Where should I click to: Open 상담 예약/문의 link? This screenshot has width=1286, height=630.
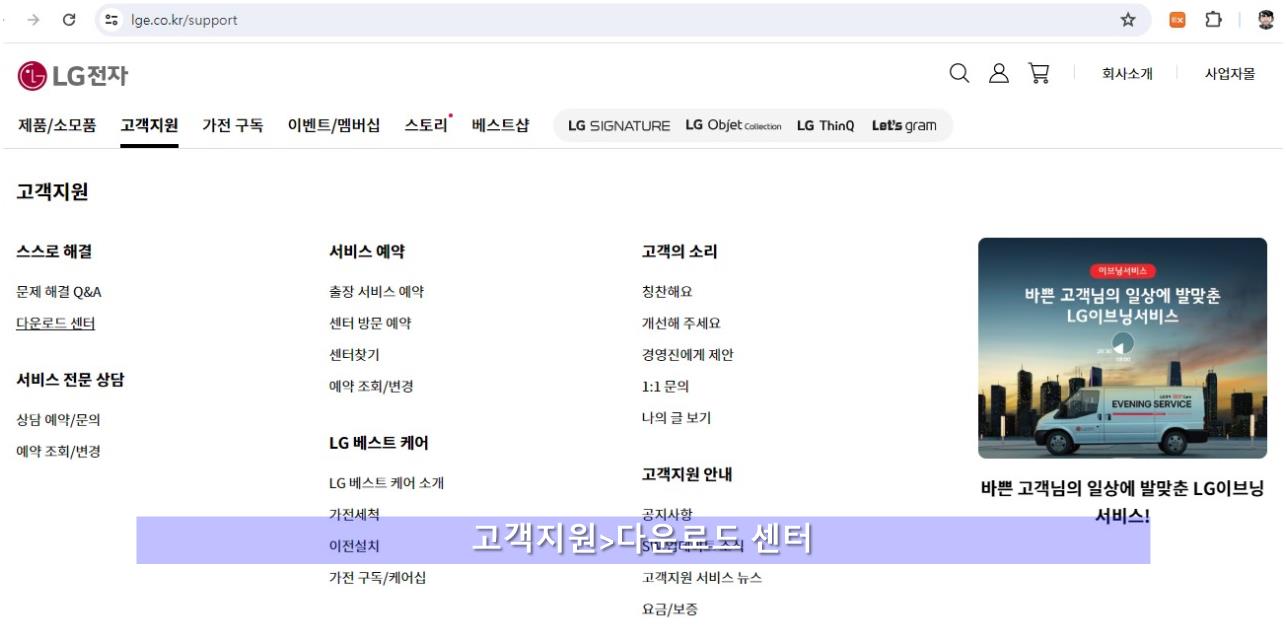(x=58, y=420)
